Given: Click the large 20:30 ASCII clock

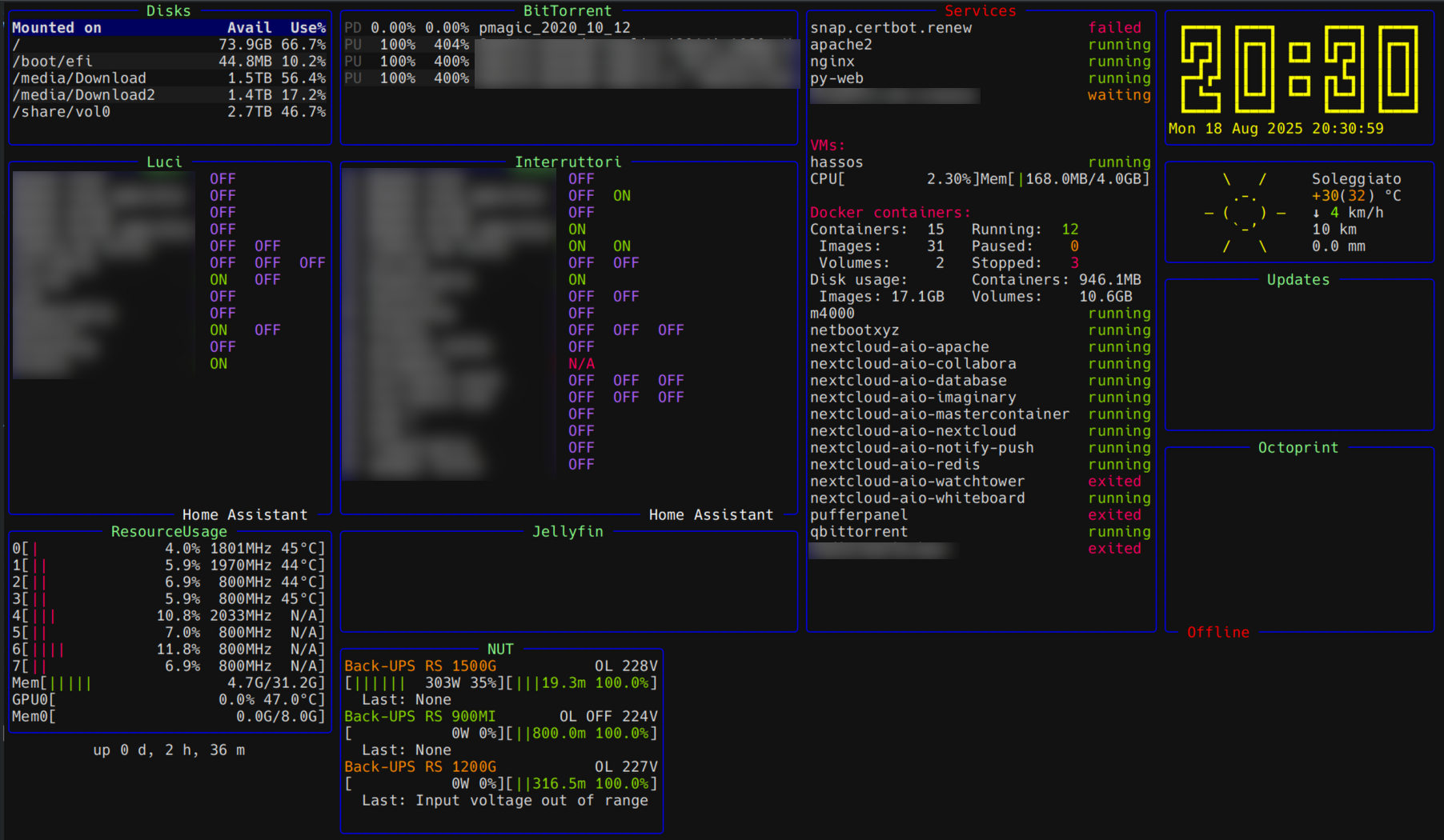Looking at the screenshot, I should pos(1300,69).
